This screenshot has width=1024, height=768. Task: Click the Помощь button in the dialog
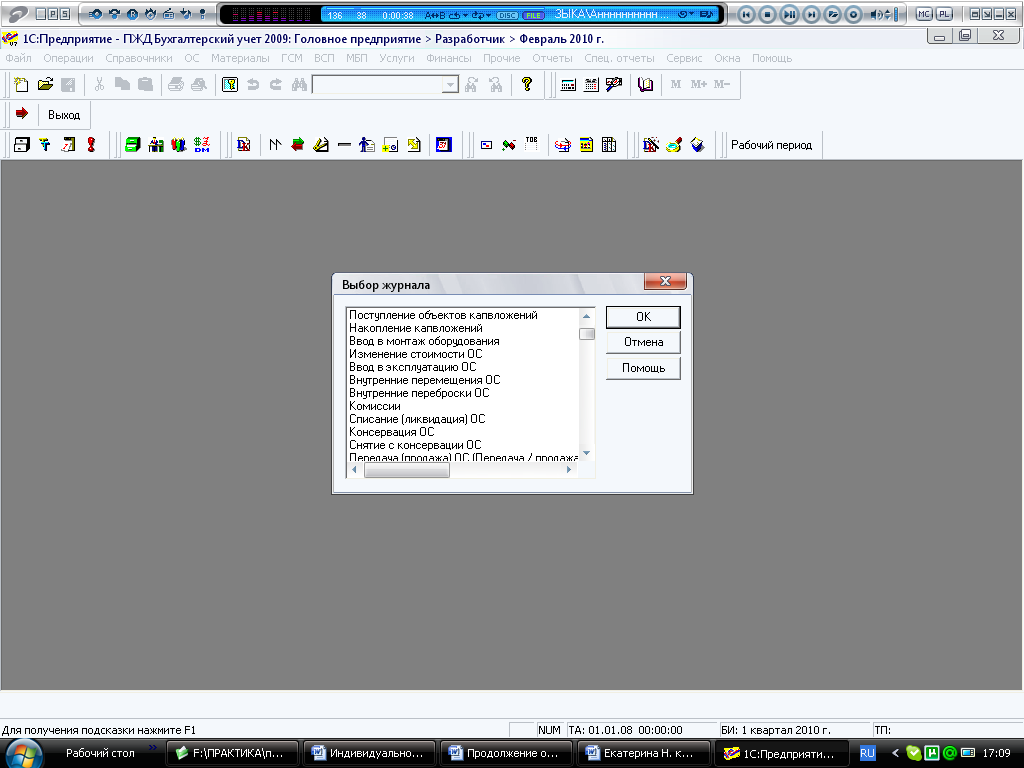pos(643,368)
